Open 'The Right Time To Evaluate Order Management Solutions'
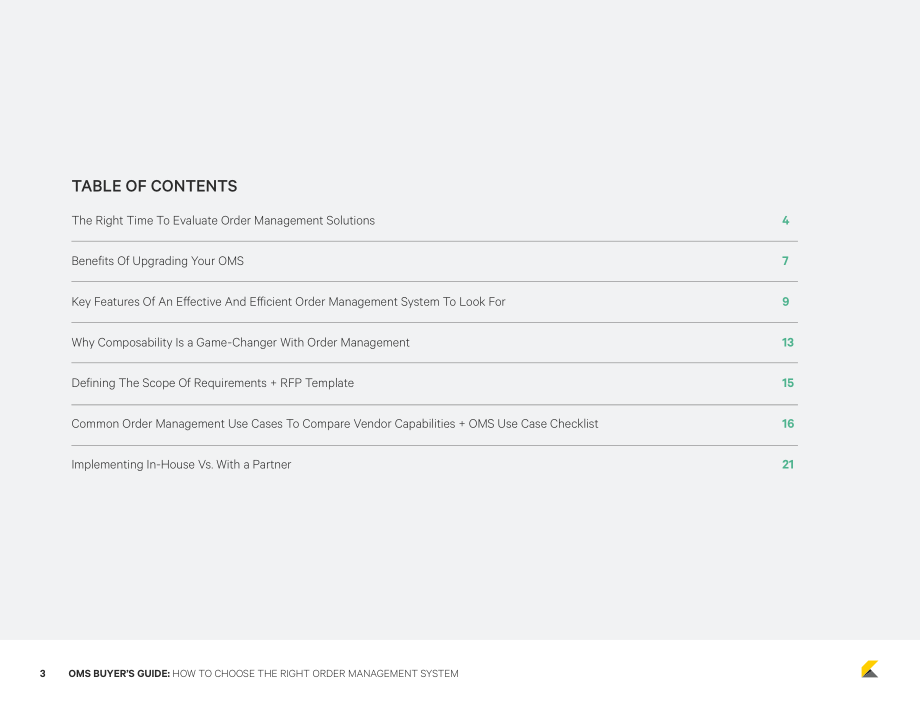This screenshot has width=920, height=711. (223, 221)
